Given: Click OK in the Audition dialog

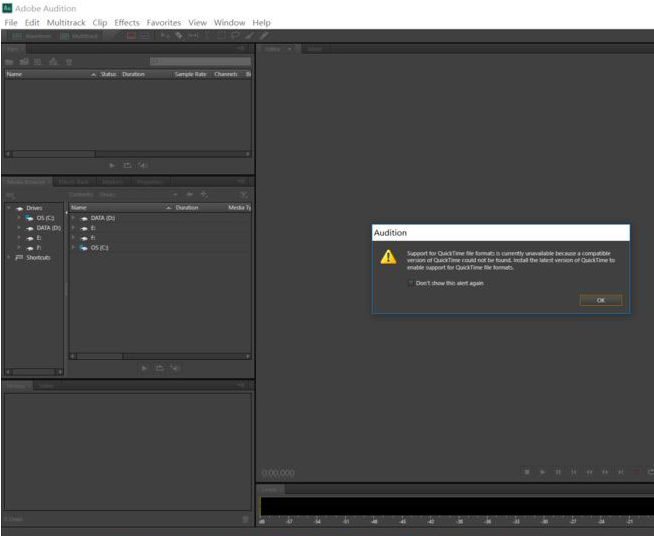Looking at the screenshot, I should (601, 300).
